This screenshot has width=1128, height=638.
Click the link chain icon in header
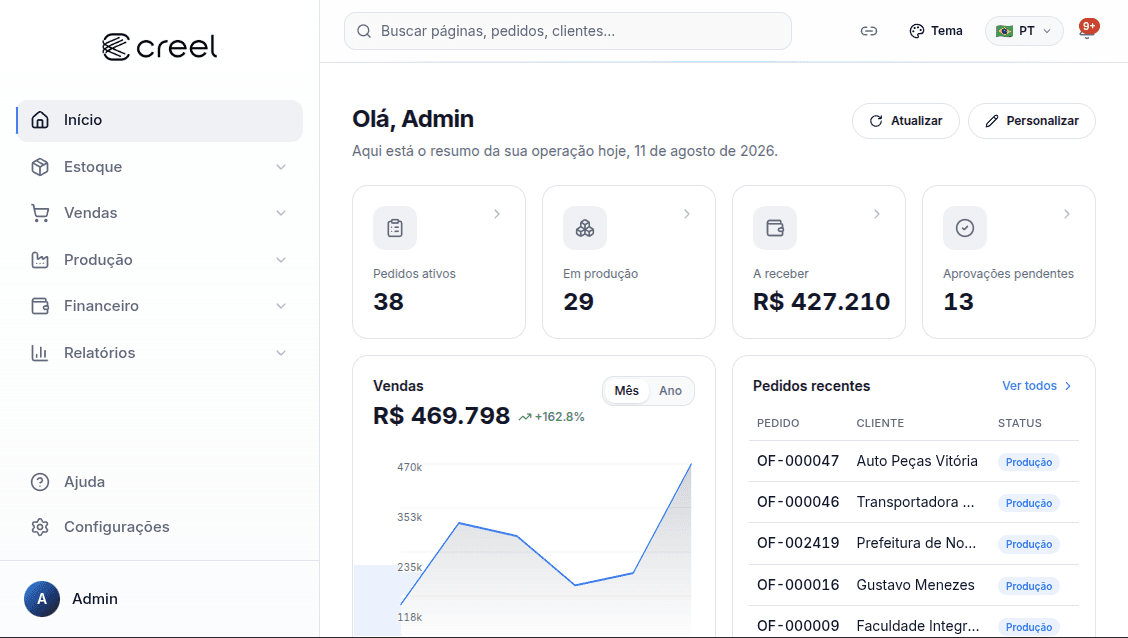pyautogui.click(x=869, y=31)
